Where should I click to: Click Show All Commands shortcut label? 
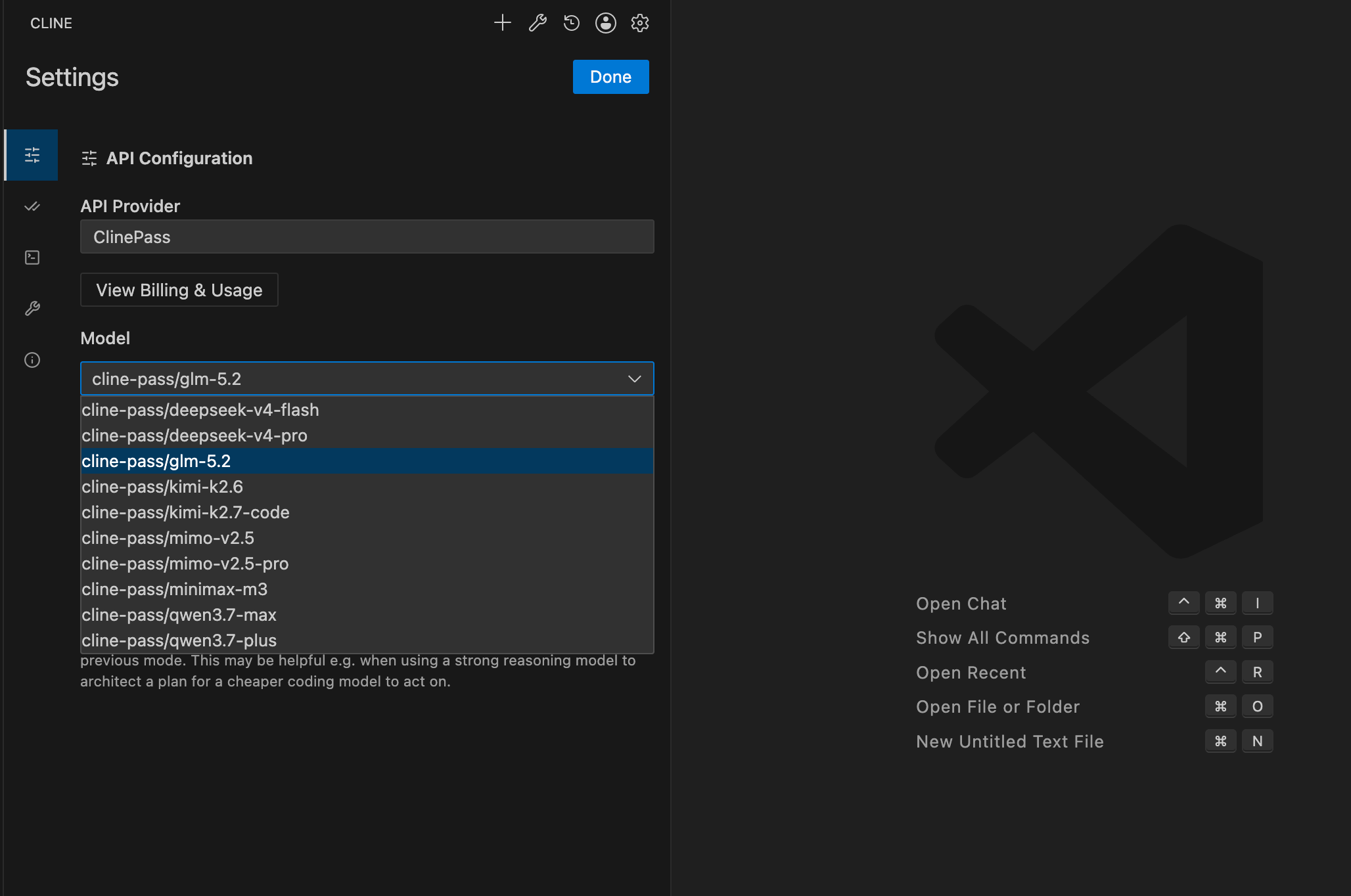click(1003, 638)
